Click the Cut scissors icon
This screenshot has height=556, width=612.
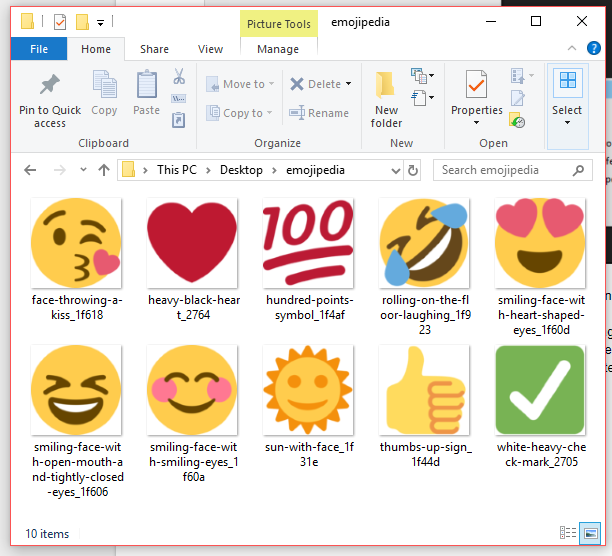tap(179, 76)
